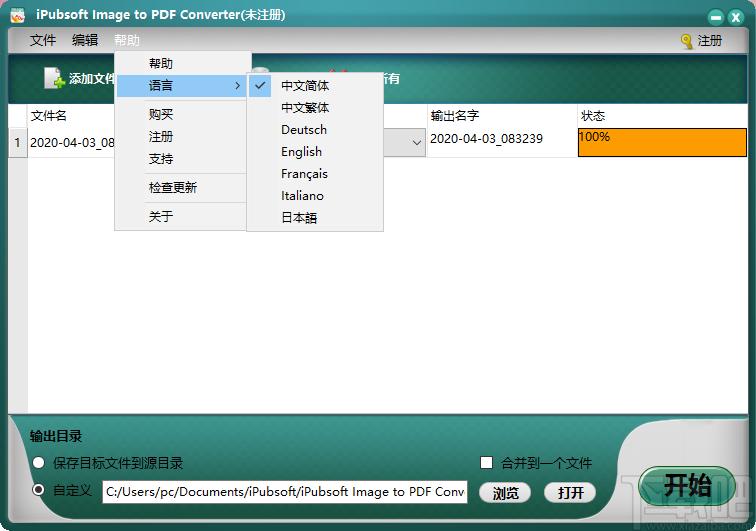Switch language to Deutsch
Viewport: 756px width, 531px height.
tap(315, 130)
